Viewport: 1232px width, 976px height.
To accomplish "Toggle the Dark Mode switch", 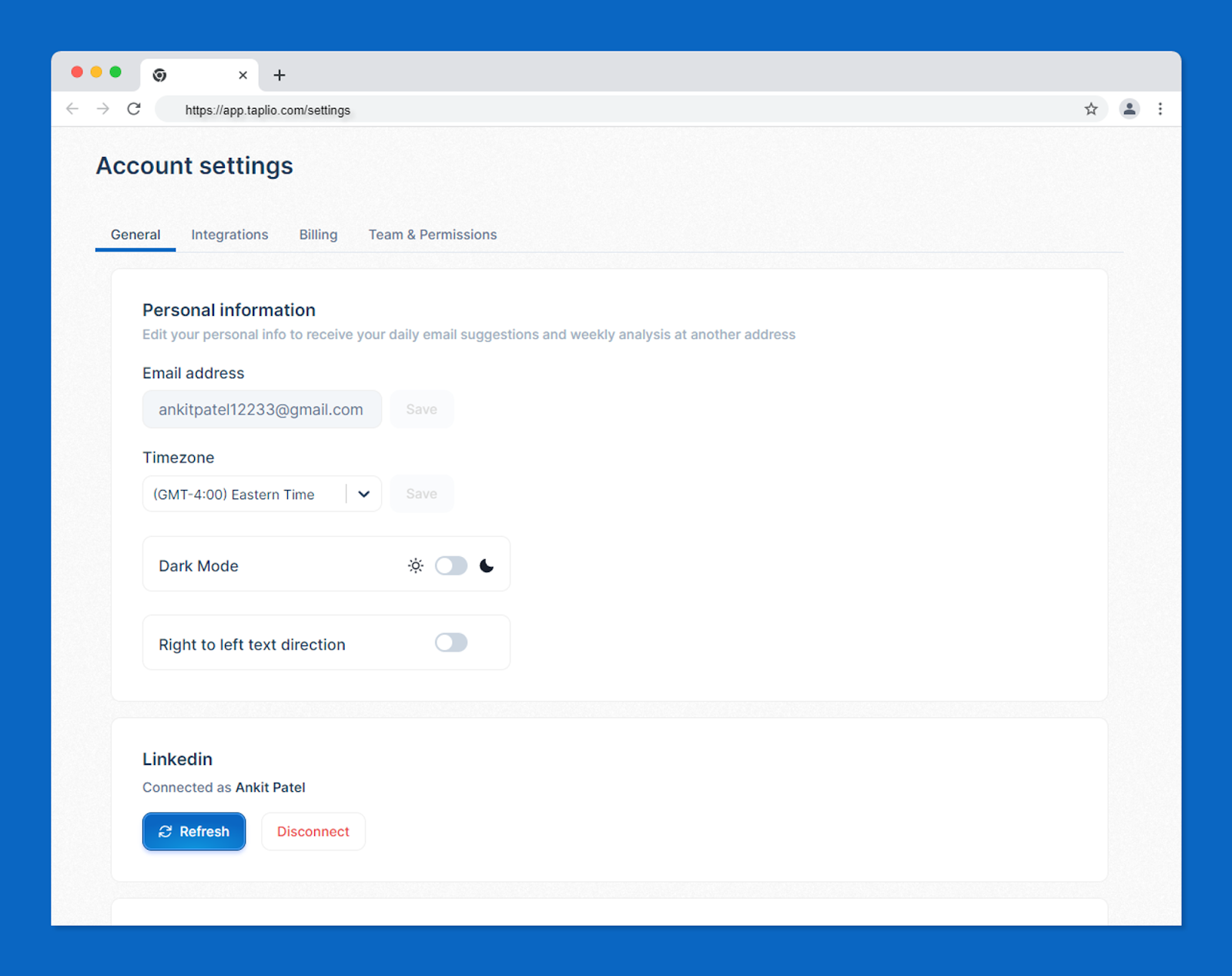I will [451, 565].
